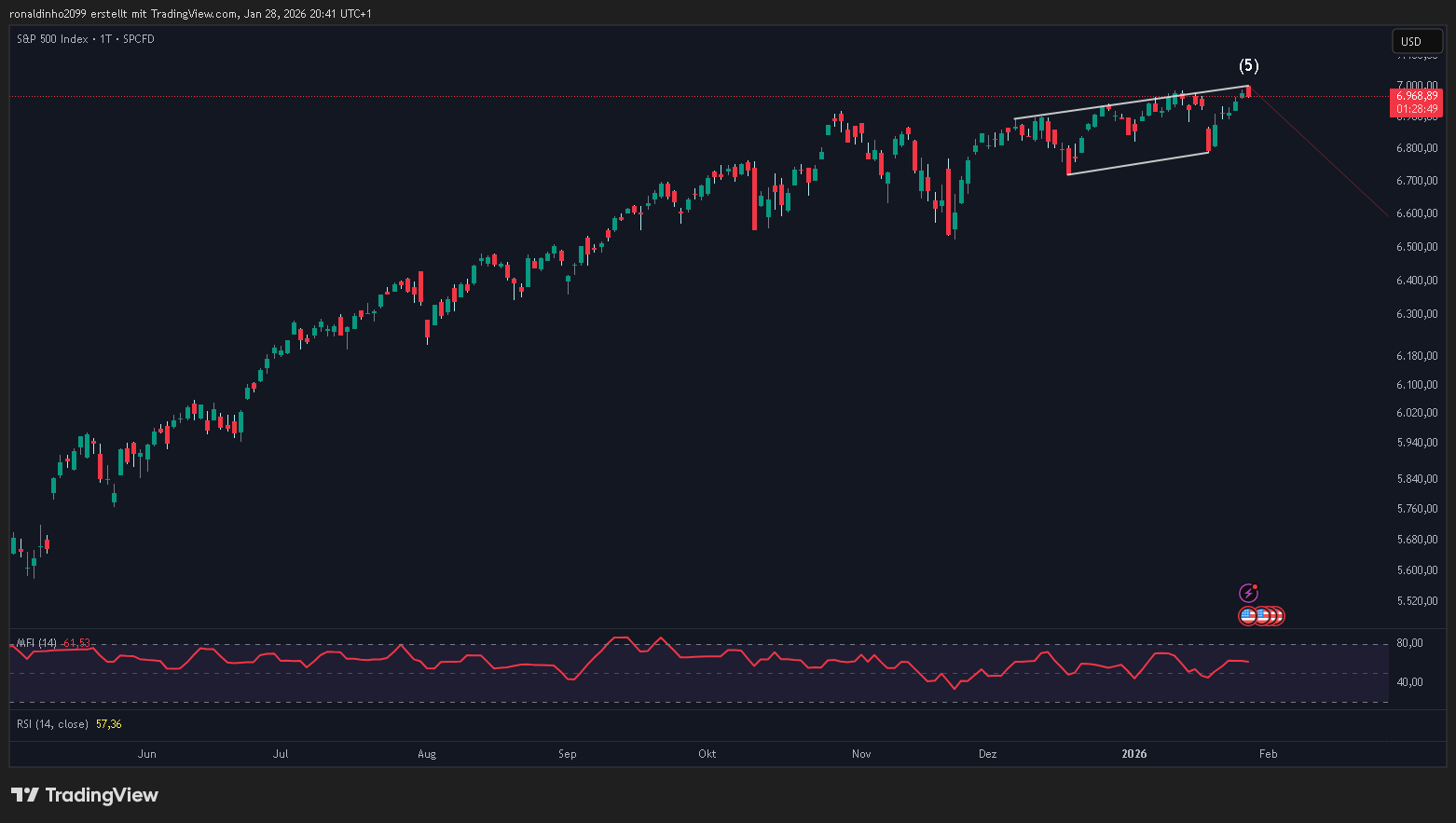
Task: Click the purple lightning bolt event icon
Action: coord(1248,594)
